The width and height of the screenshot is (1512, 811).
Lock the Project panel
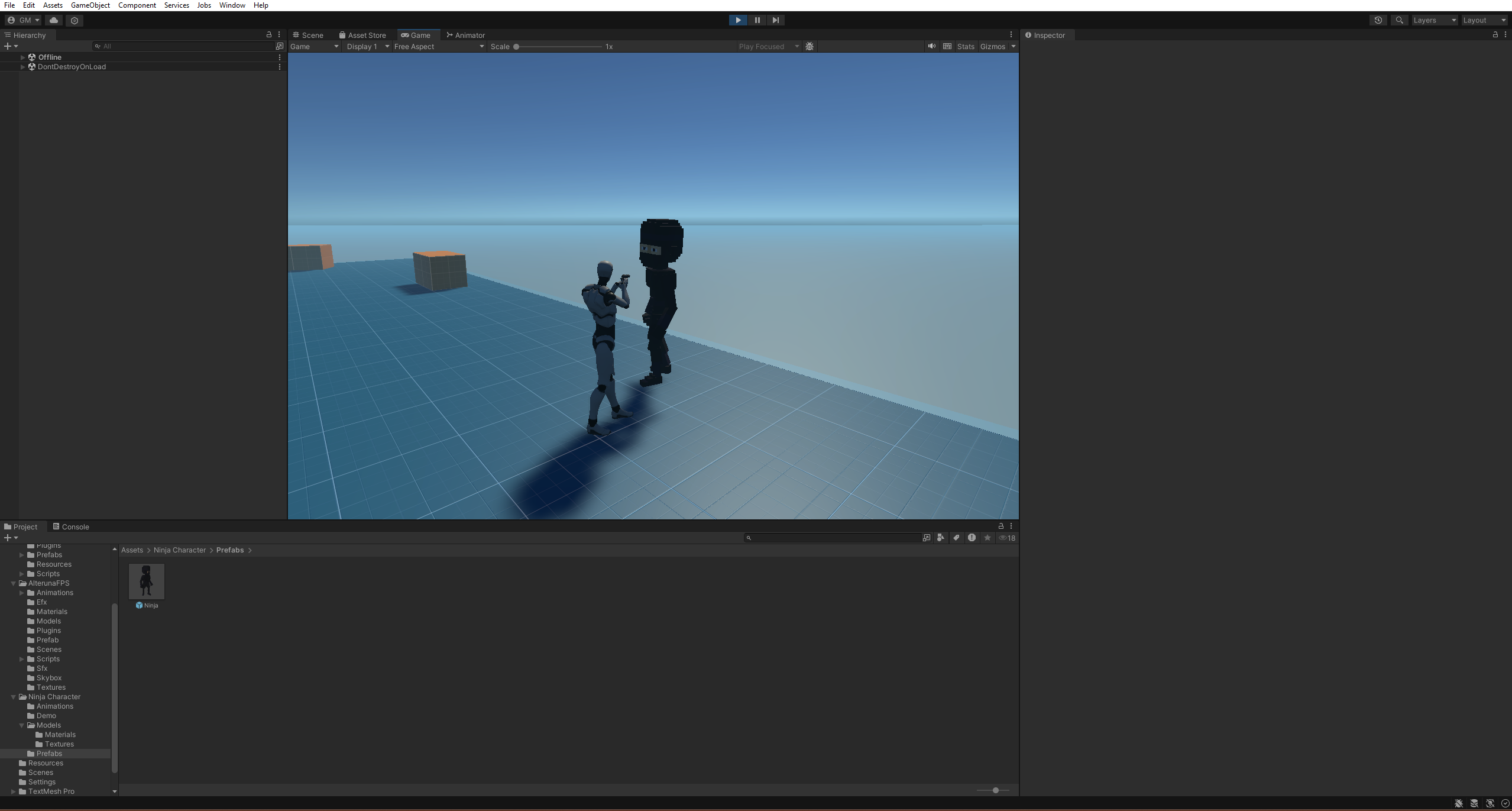[1001, 526]
